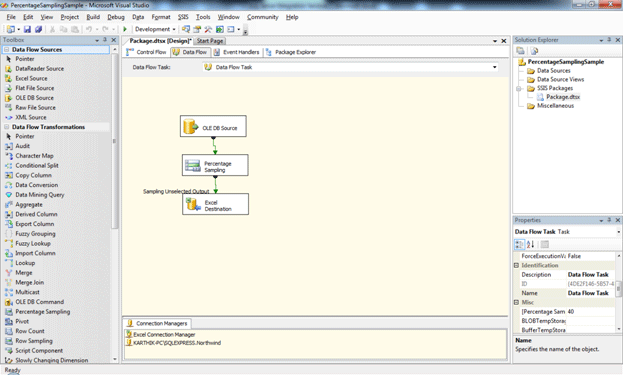Select Data Conversion transformation
The width and height of the screenshot is (623, 375).
coord(37,185)
